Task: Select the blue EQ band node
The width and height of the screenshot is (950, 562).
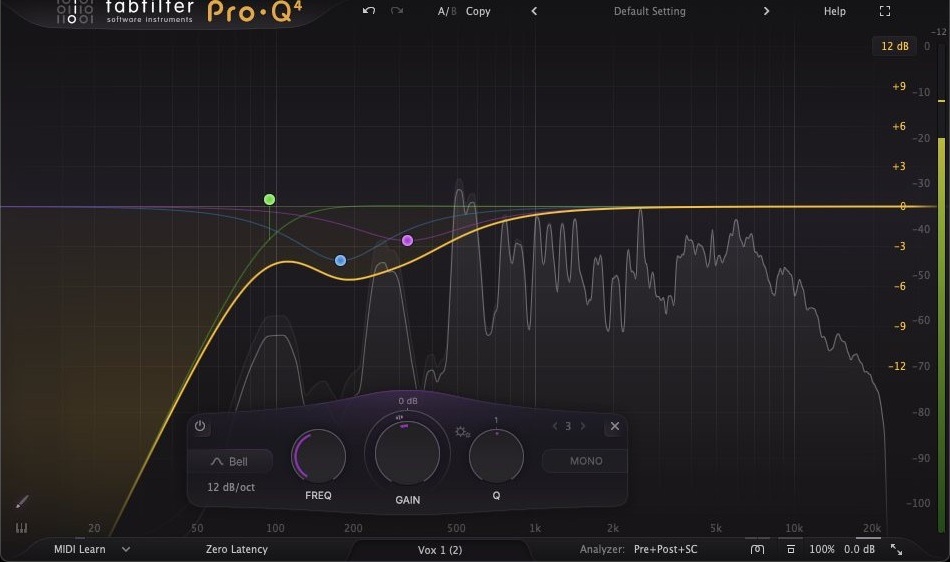Action: pyautogui.click(x=340, y=260)
